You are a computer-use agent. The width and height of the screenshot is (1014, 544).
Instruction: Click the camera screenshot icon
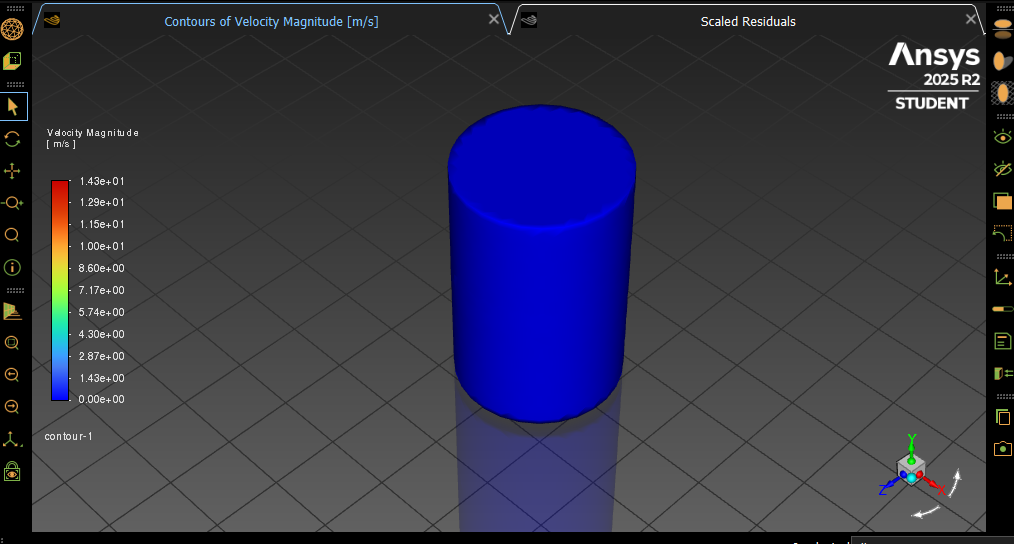(x=1002, y=449)
